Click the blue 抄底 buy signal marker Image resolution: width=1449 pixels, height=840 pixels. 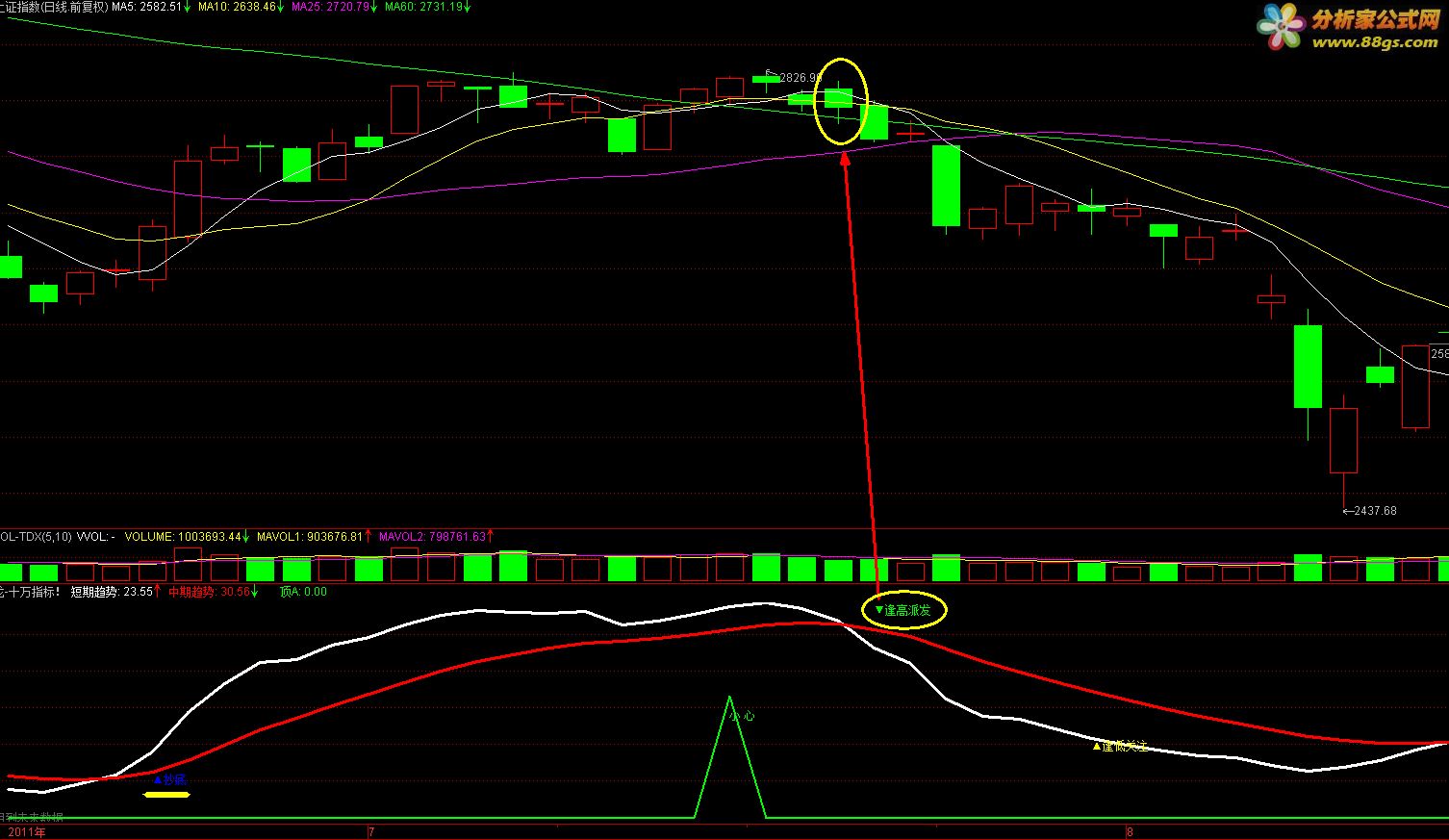pos(169,780)
